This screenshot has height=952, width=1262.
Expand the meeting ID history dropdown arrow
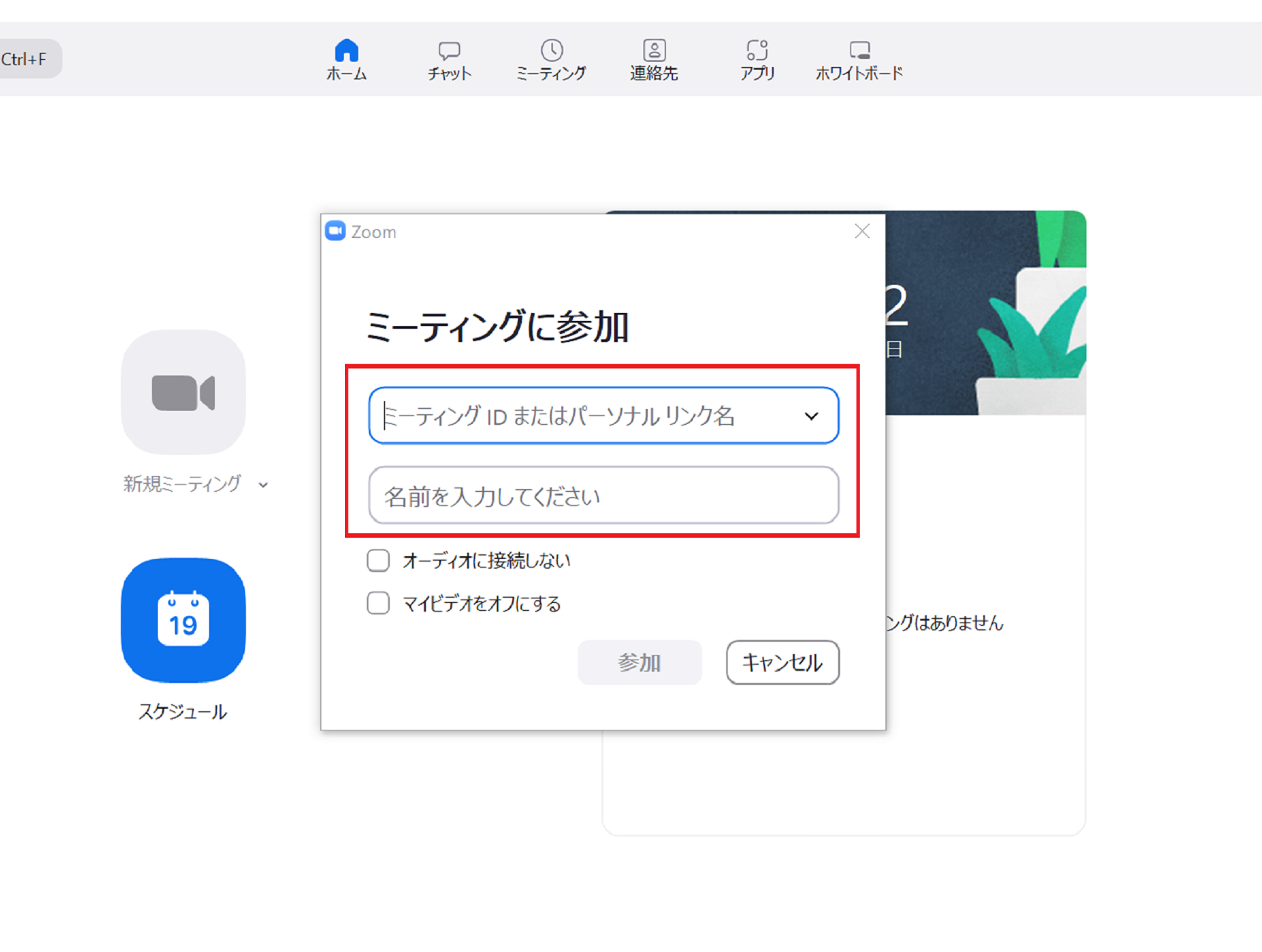pos(811,416)
